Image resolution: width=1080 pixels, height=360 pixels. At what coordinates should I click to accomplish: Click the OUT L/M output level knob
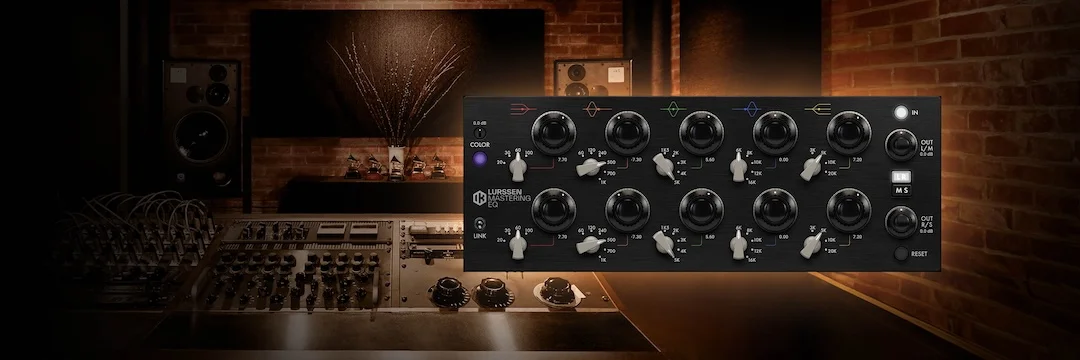click(901, 145)
